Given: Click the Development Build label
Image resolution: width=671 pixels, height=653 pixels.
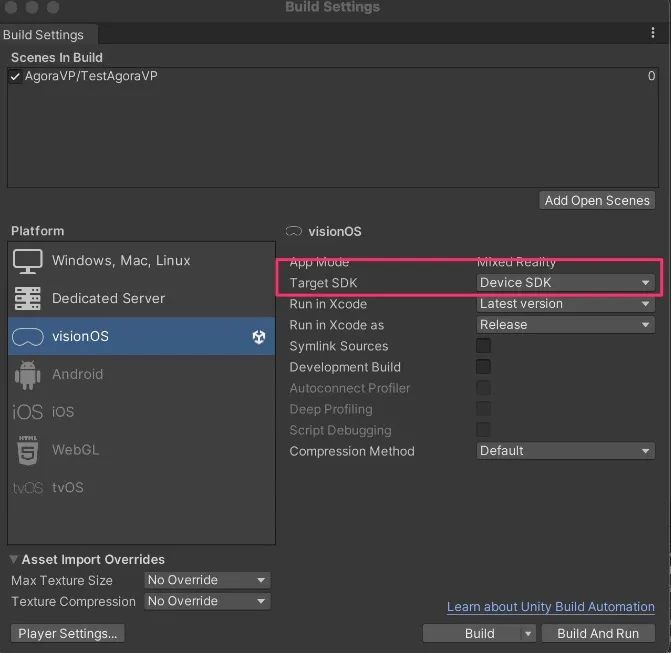Looking at the screenshot, I should 345,367.
